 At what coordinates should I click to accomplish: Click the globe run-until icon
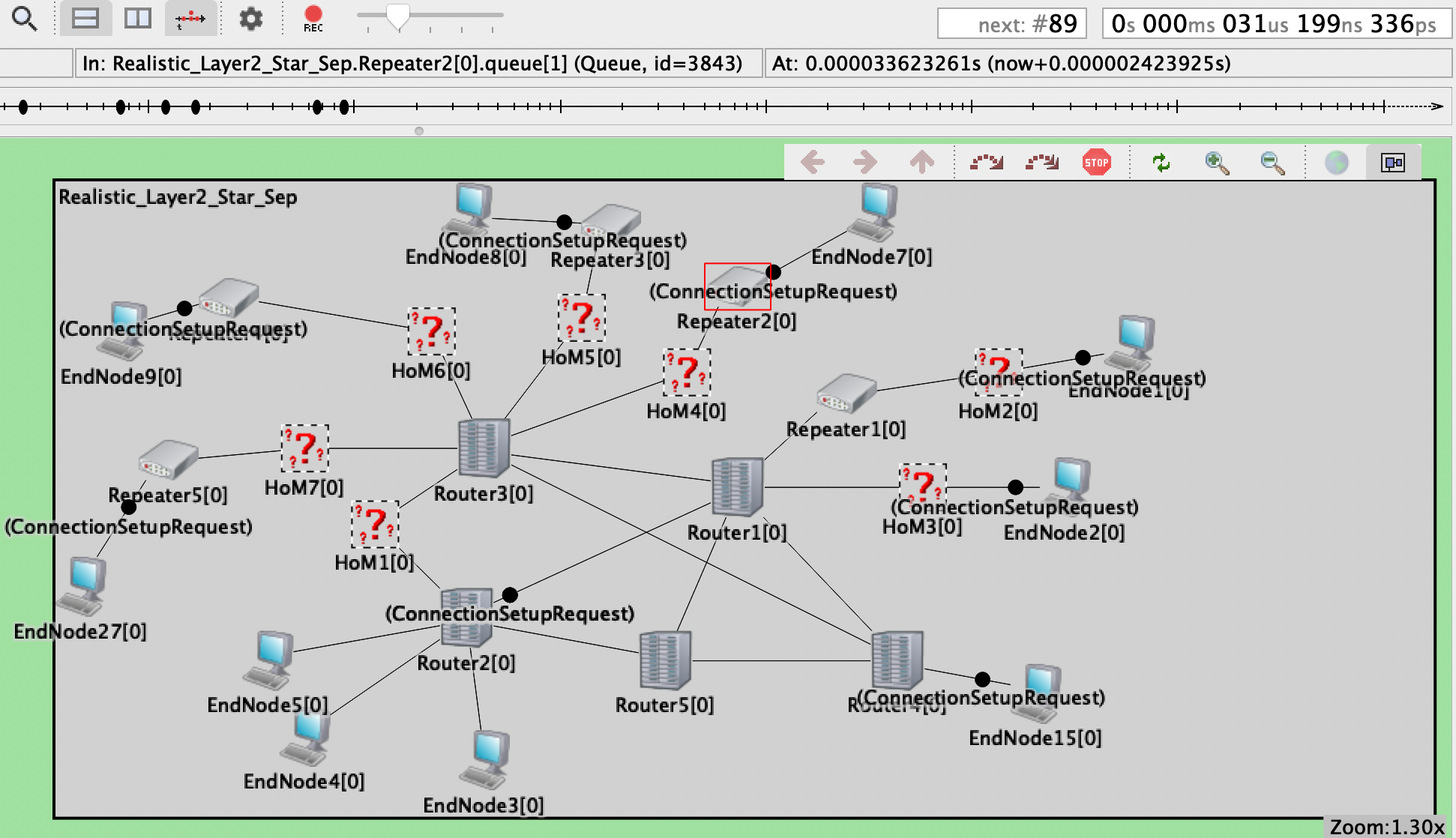[x=1338, y=162]
